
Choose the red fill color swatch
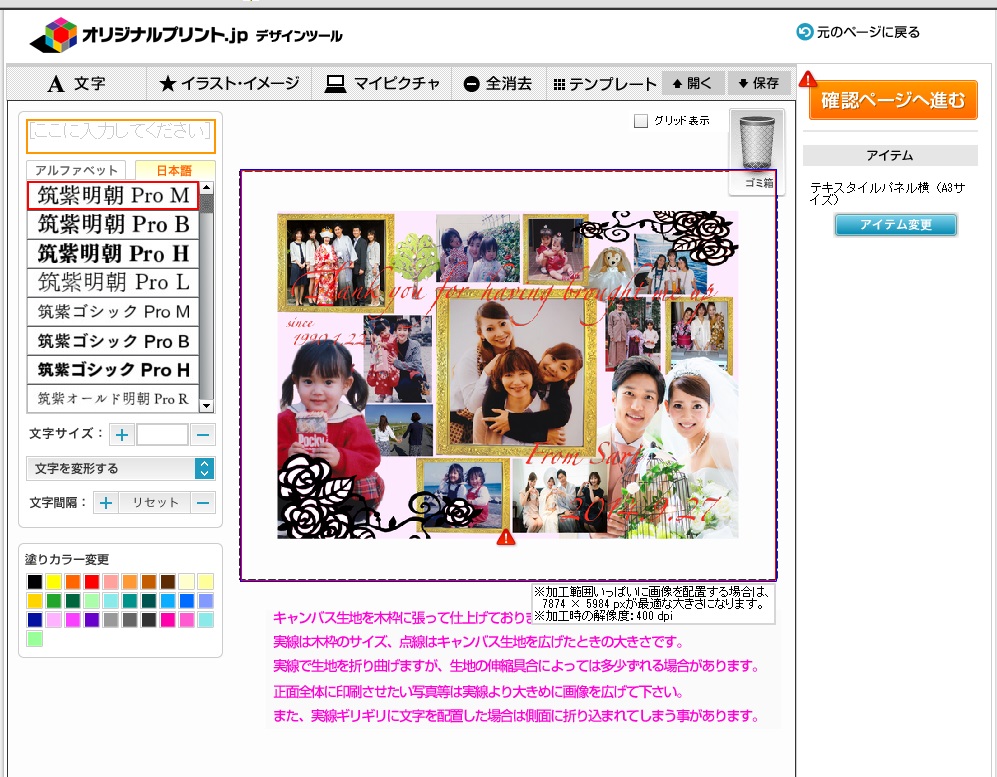point(92,581)
